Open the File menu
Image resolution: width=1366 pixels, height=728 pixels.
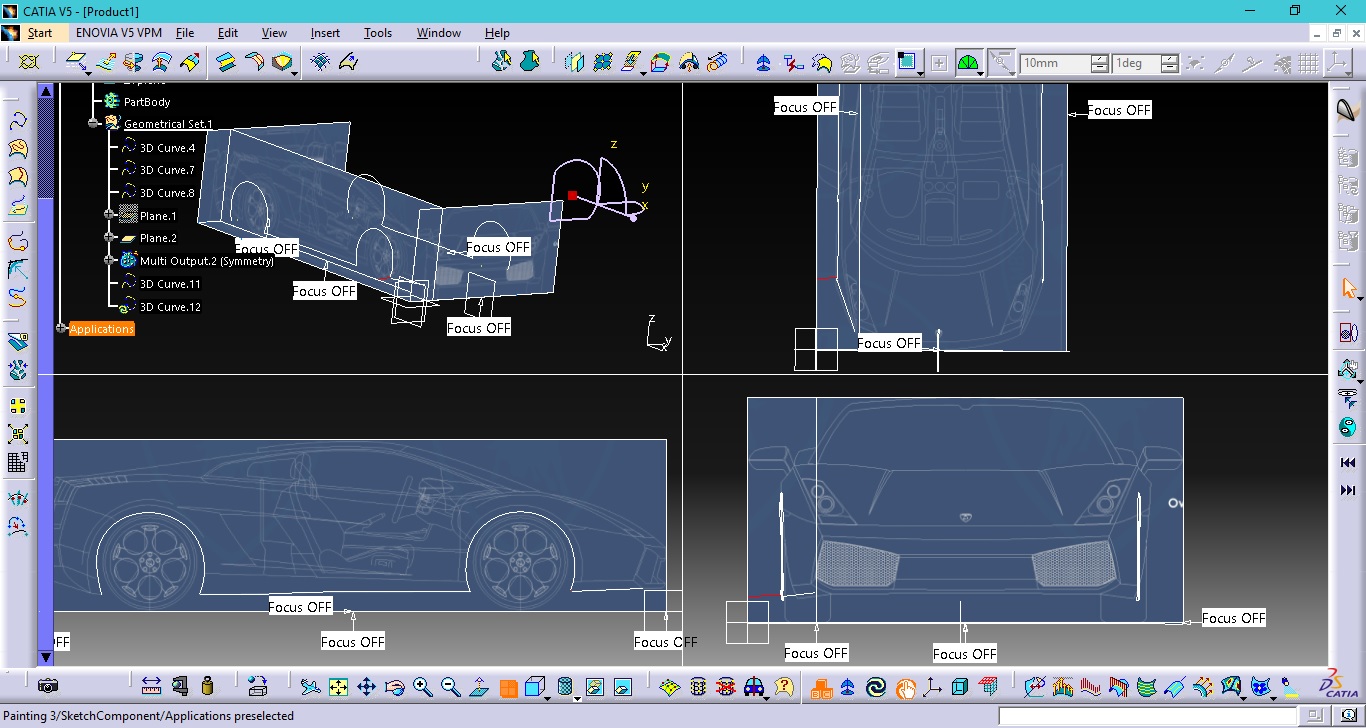[x=185, y=33]
